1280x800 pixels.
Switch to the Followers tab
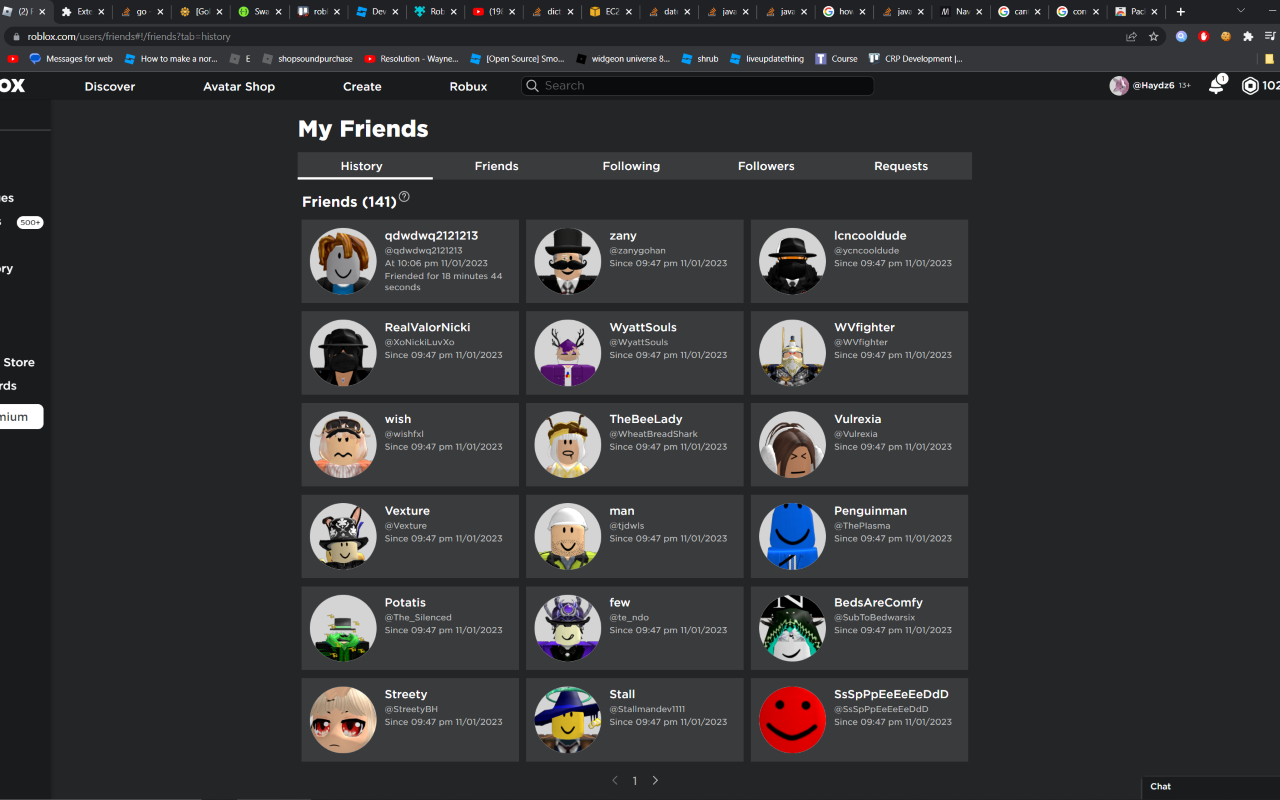(x=766, y=166)
